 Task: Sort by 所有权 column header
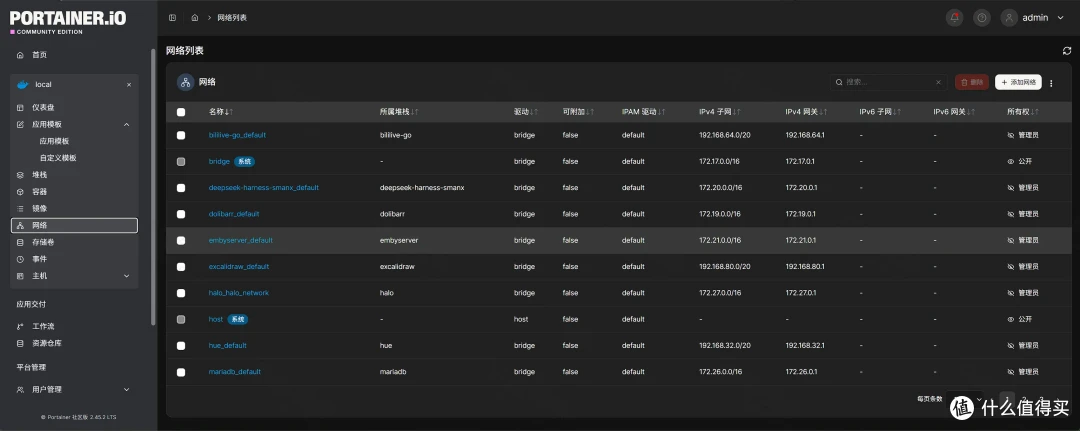1023,112
